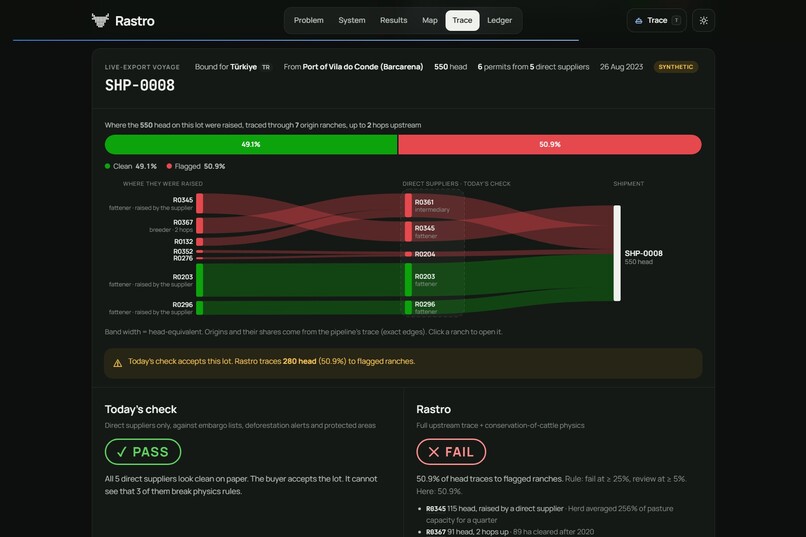Click the Flagged 50.9% legend dot
Screen dimensions: 806x537
[169, 166]
